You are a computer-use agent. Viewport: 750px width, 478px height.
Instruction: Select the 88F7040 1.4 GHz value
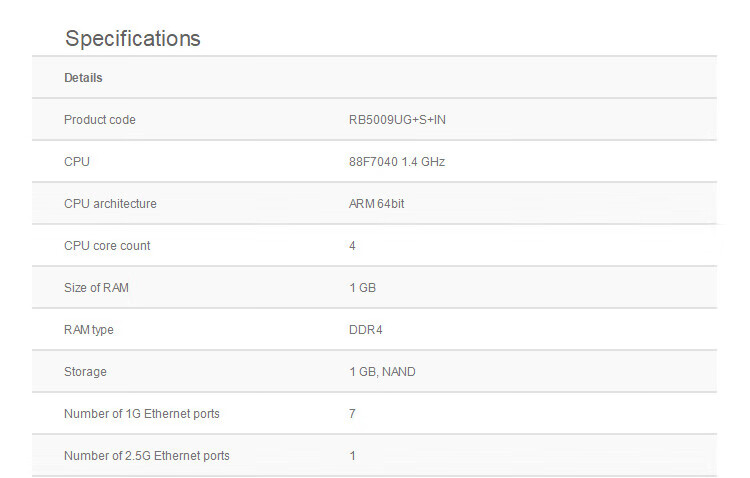tap(397, 162)
